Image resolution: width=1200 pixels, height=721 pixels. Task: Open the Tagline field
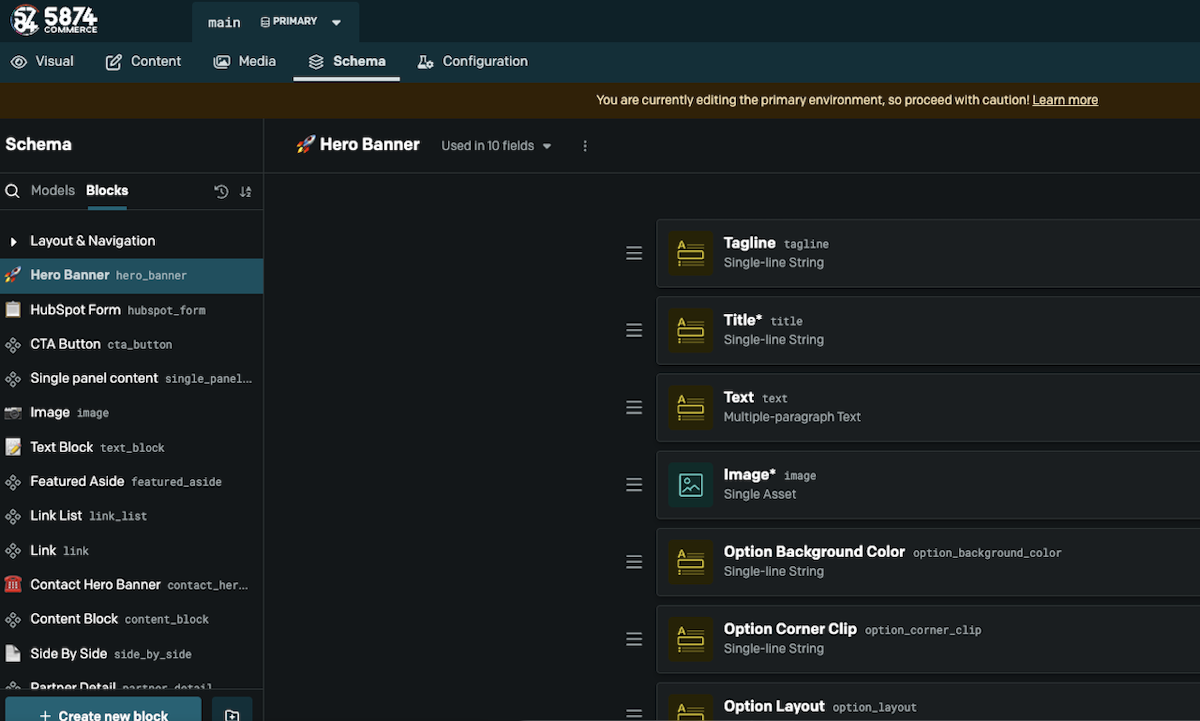(928, 254)
